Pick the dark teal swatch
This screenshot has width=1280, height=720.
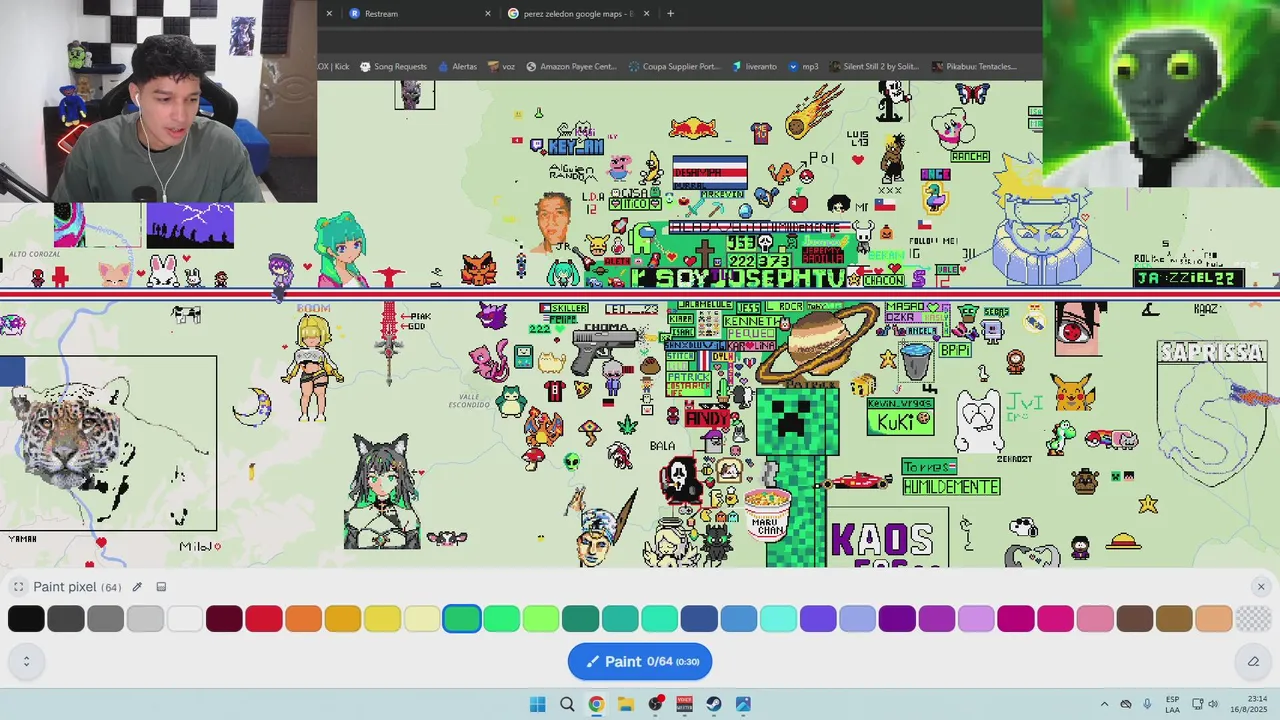coord(580,619)
